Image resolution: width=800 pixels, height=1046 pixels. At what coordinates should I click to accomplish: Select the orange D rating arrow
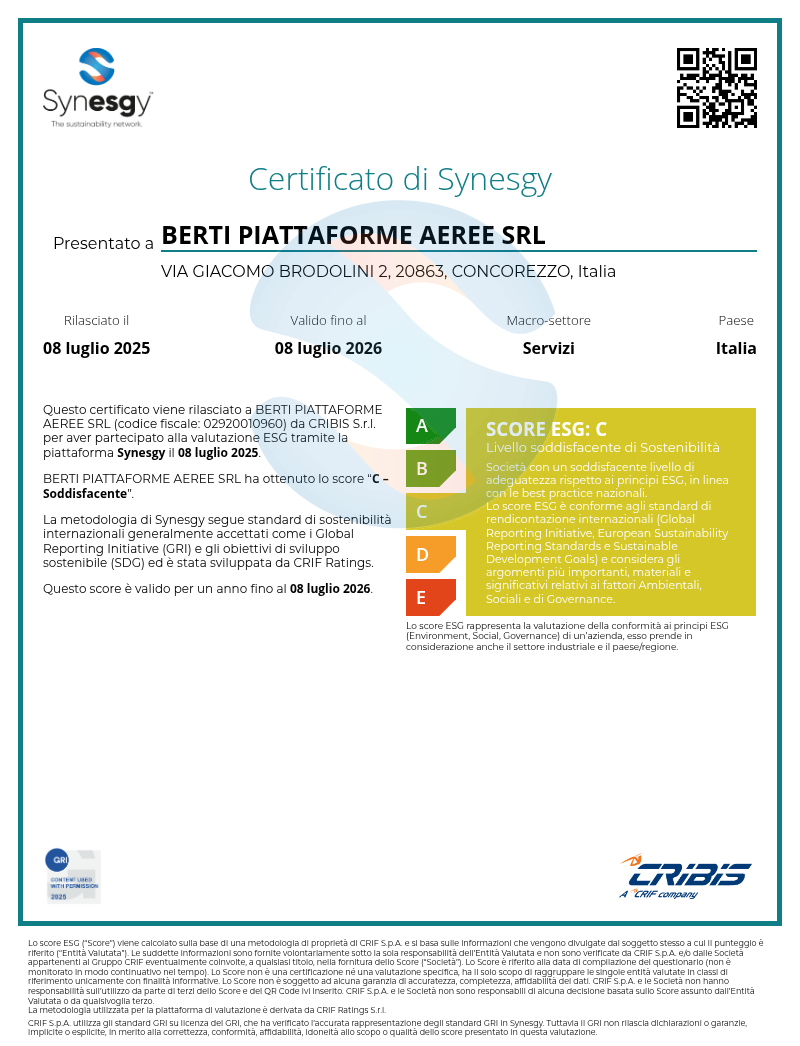(x=429, y=554)
